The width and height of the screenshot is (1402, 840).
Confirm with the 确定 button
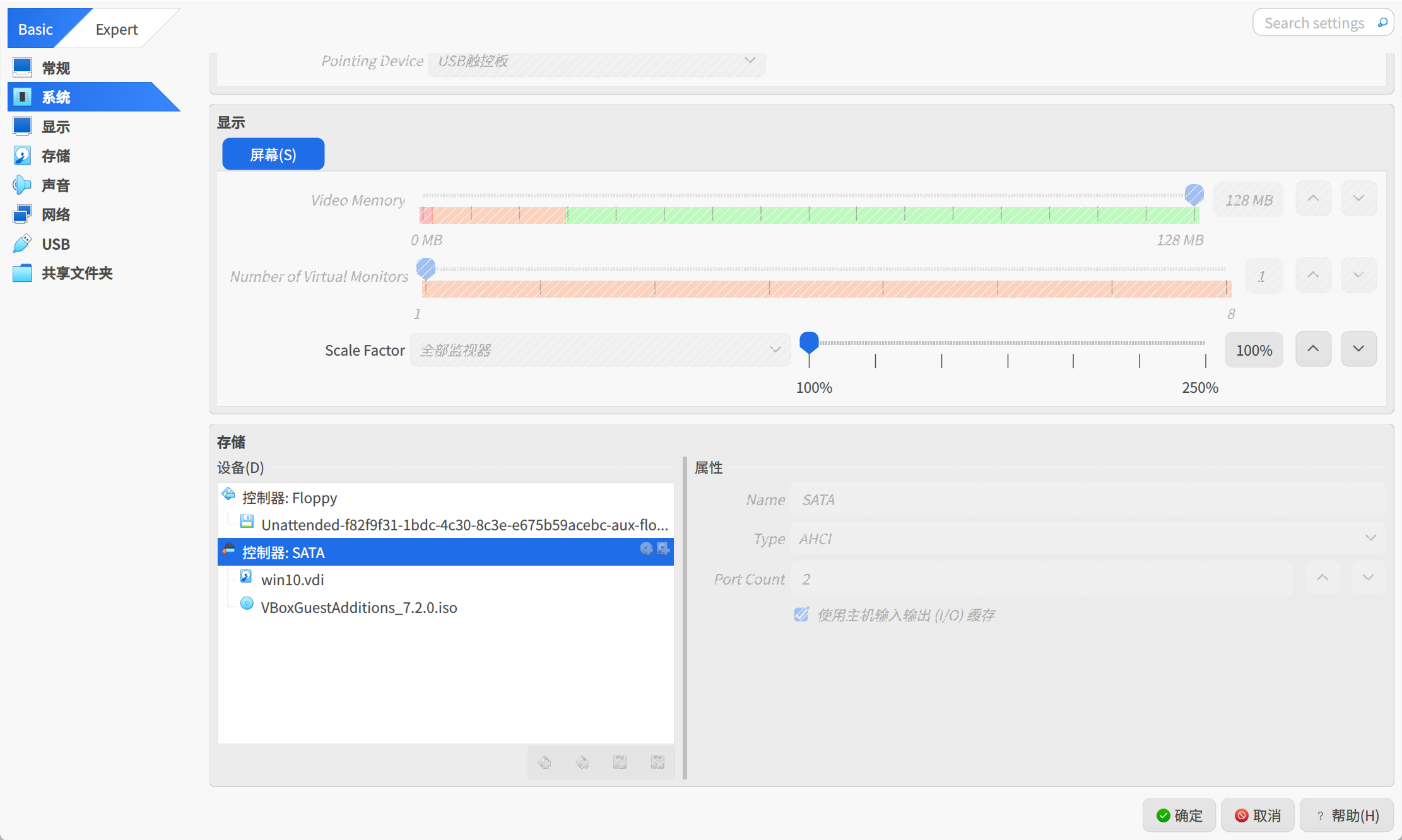coord(1179,815)
